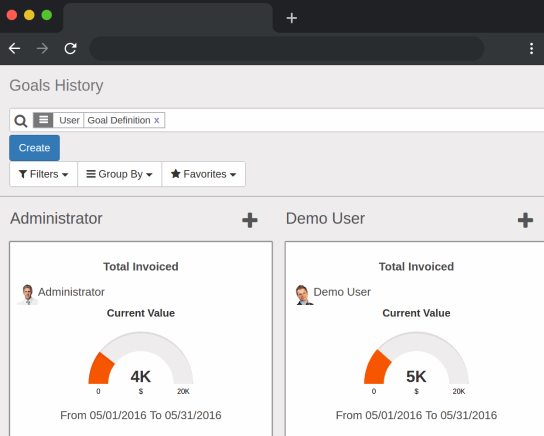Screen dimensions: 544x436
Task: Click the Demo User avatar thumbnail
Action: click(304, 294)
